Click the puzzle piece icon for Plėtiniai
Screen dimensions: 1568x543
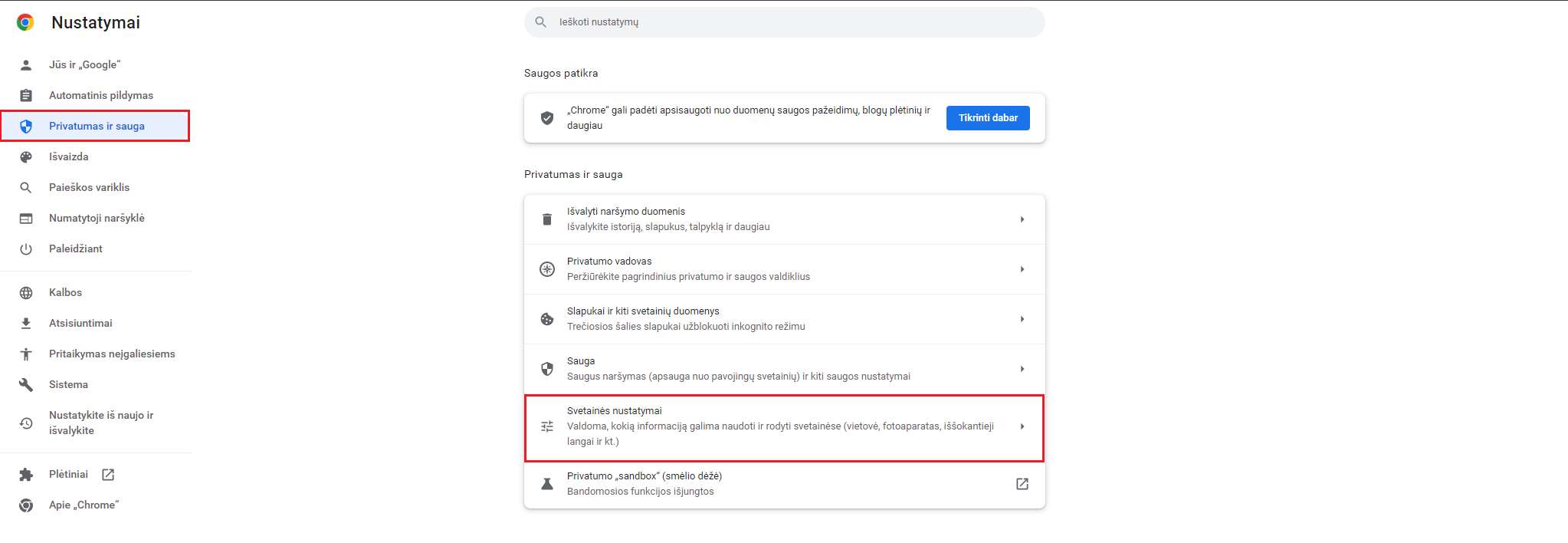[26, 475]
